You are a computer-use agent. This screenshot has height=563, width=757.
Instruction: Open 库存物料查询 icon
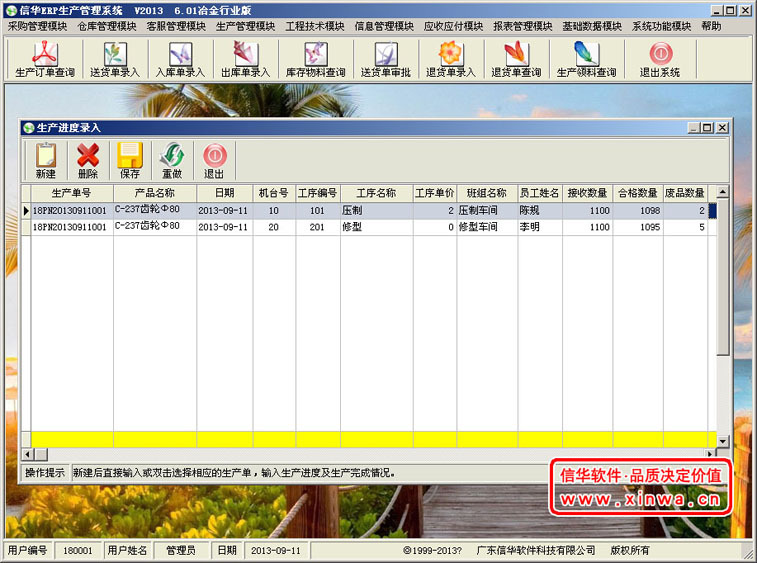click(x=315, y=59)
